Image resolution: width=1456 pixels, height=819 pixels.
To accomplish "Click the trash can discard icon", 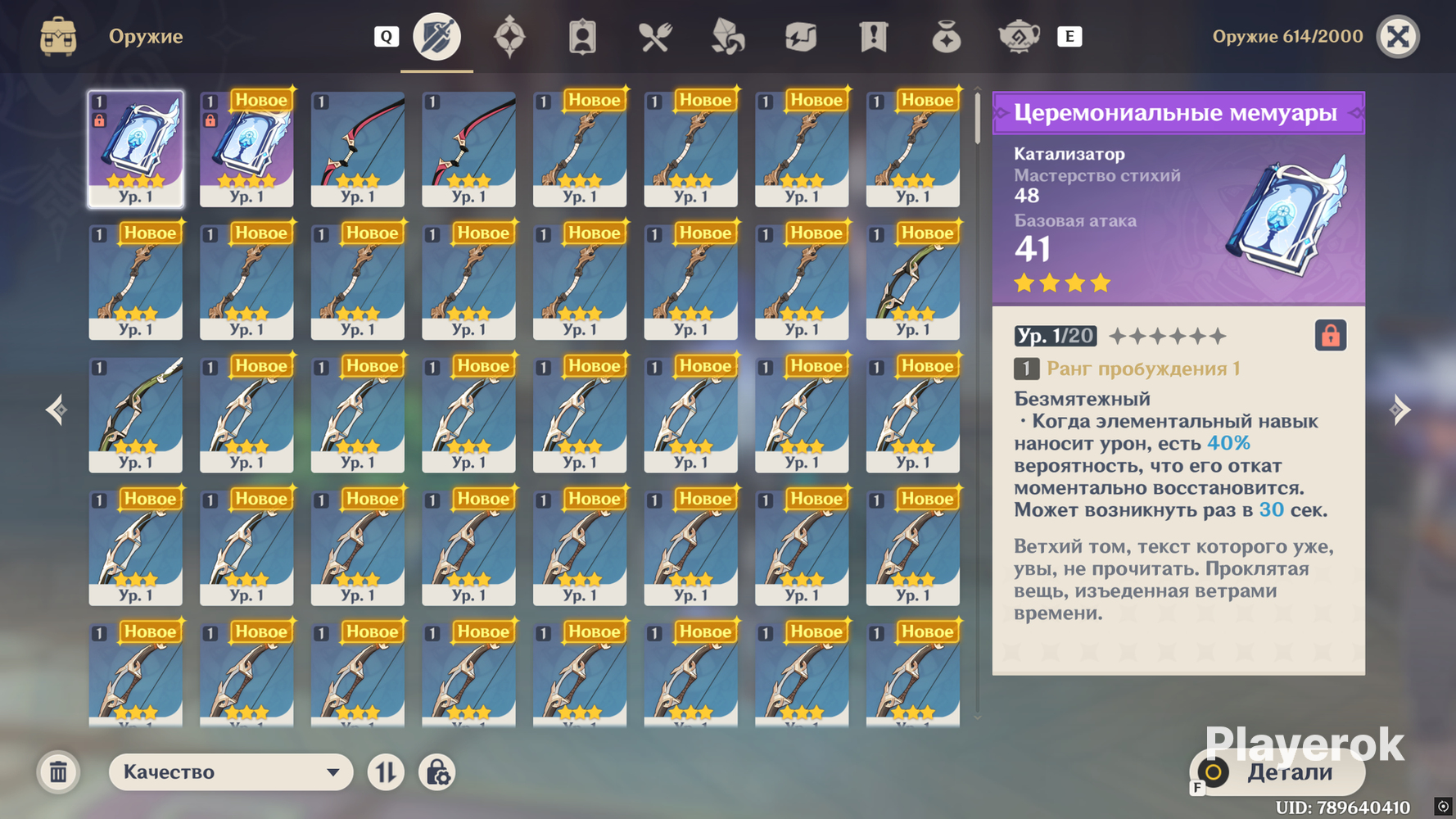I will tap(58, 771).
